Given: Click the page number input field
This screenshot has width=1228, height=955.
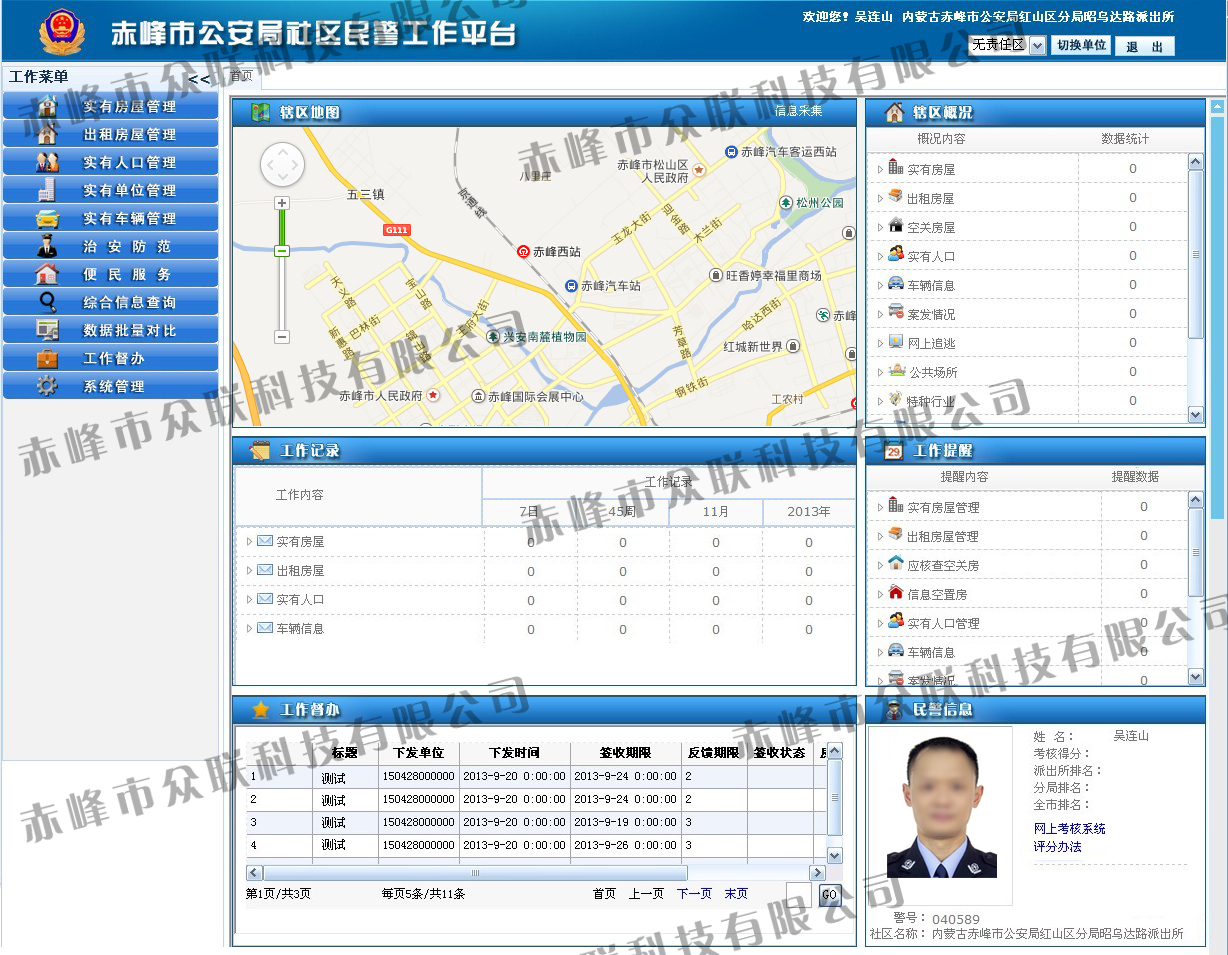Looking at the screenshot, I should tap(799, 895).
